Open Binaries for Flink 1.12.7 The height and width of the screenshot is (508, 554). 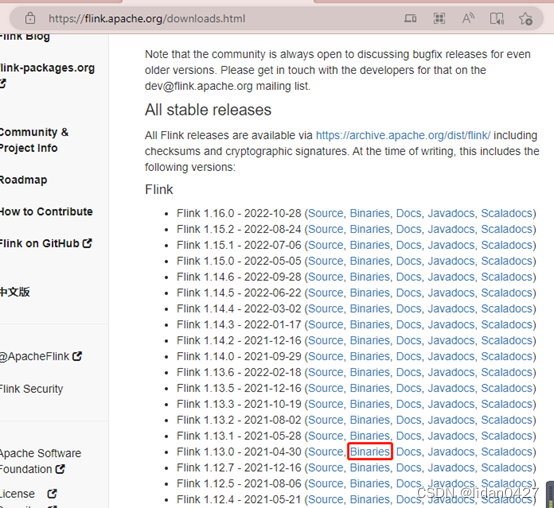pyautogui.click(x=370, y=467)
